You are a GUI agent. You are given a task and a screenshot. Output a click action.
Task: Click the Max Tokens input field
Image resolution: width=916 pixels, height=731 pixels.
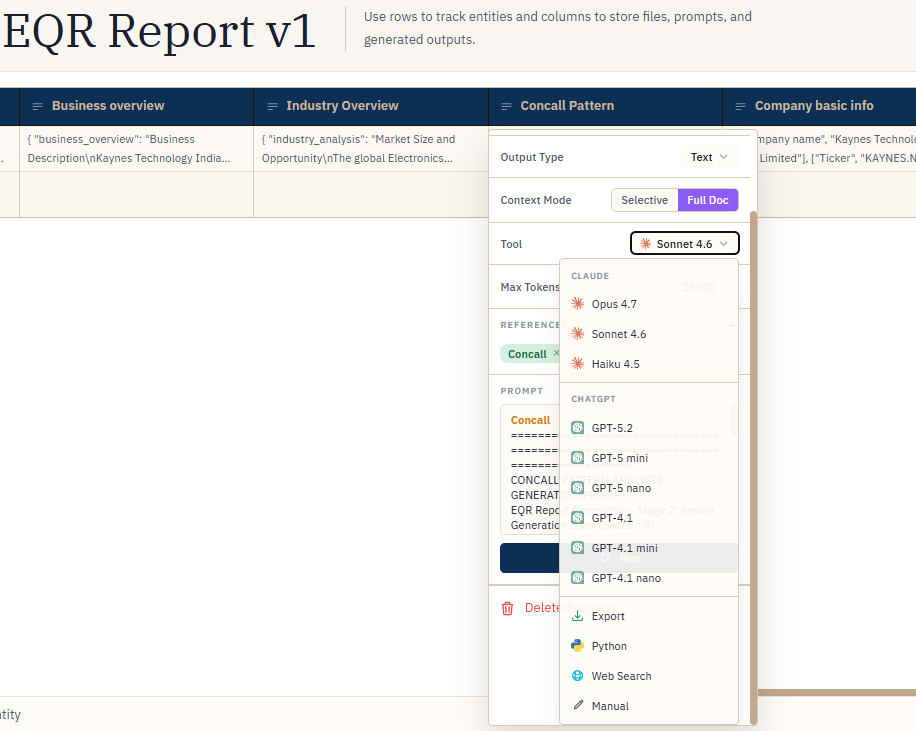(693, 287)
